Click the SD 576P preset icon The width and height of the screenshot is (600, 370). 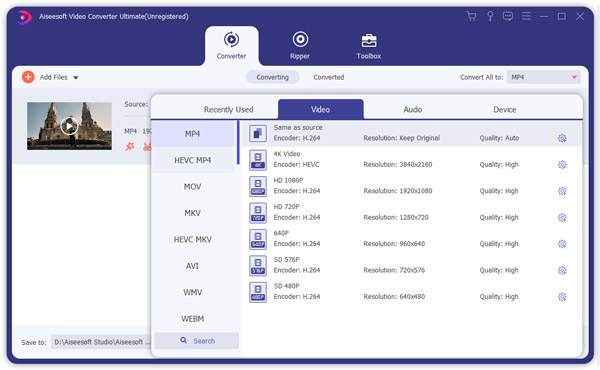pos(258,265)
